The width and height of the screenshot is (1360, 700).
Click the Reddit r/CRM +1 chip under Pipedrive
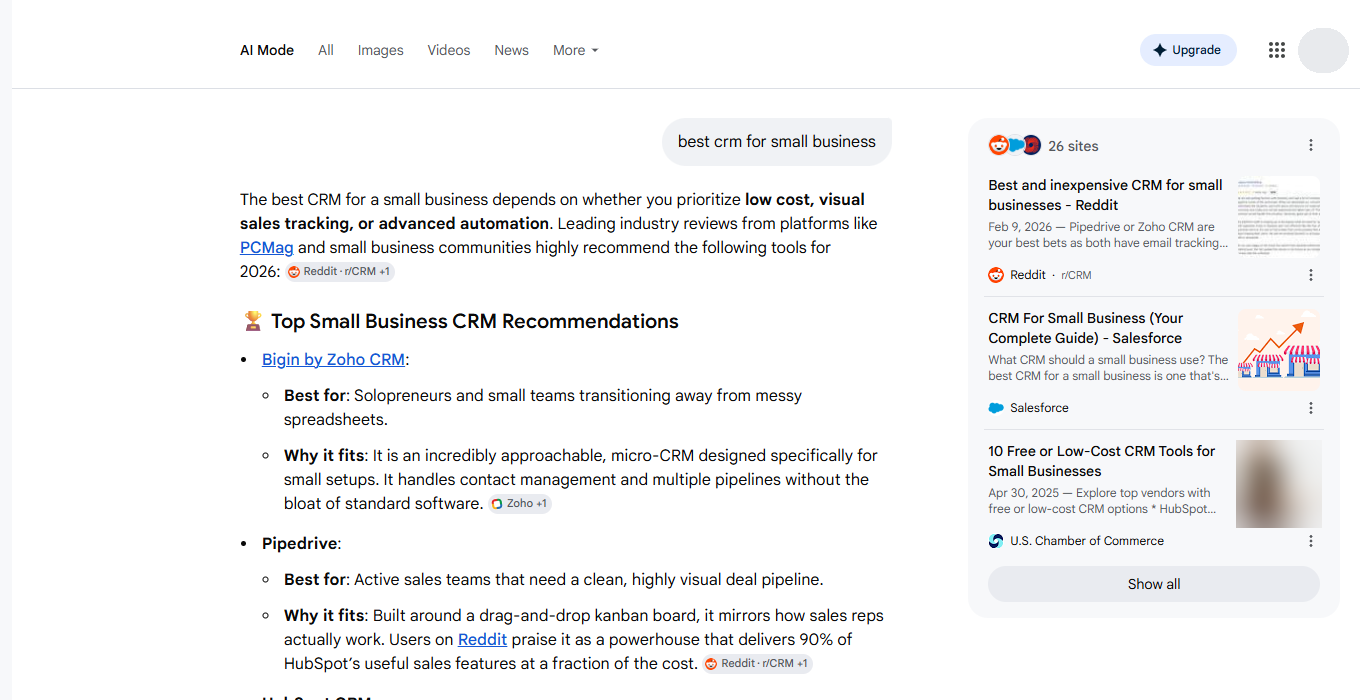(x=757, y=664)
